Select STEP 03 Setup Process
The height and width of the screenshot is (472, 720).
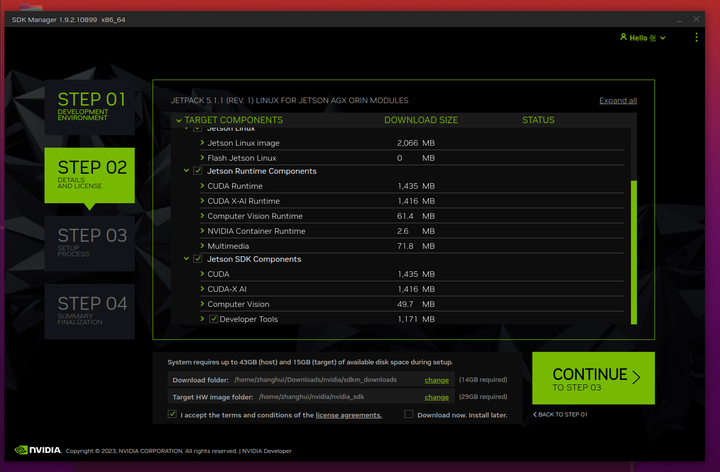coord(90,243)
